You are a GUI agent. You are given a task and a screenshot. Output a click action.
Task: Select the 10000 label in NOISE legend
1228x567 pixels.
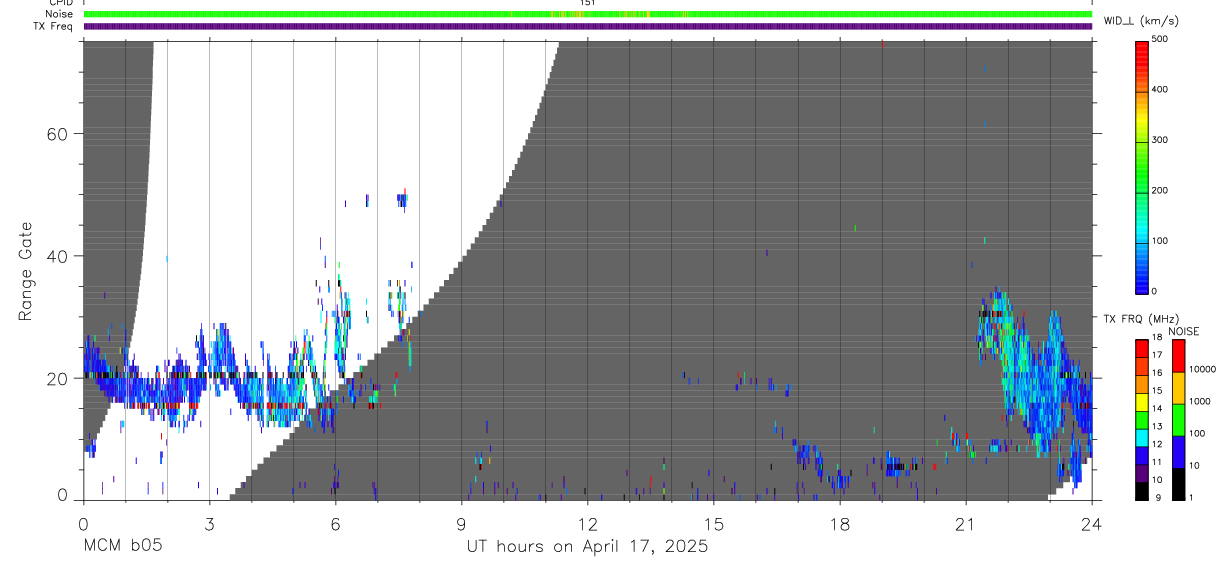click(1204, 369)
